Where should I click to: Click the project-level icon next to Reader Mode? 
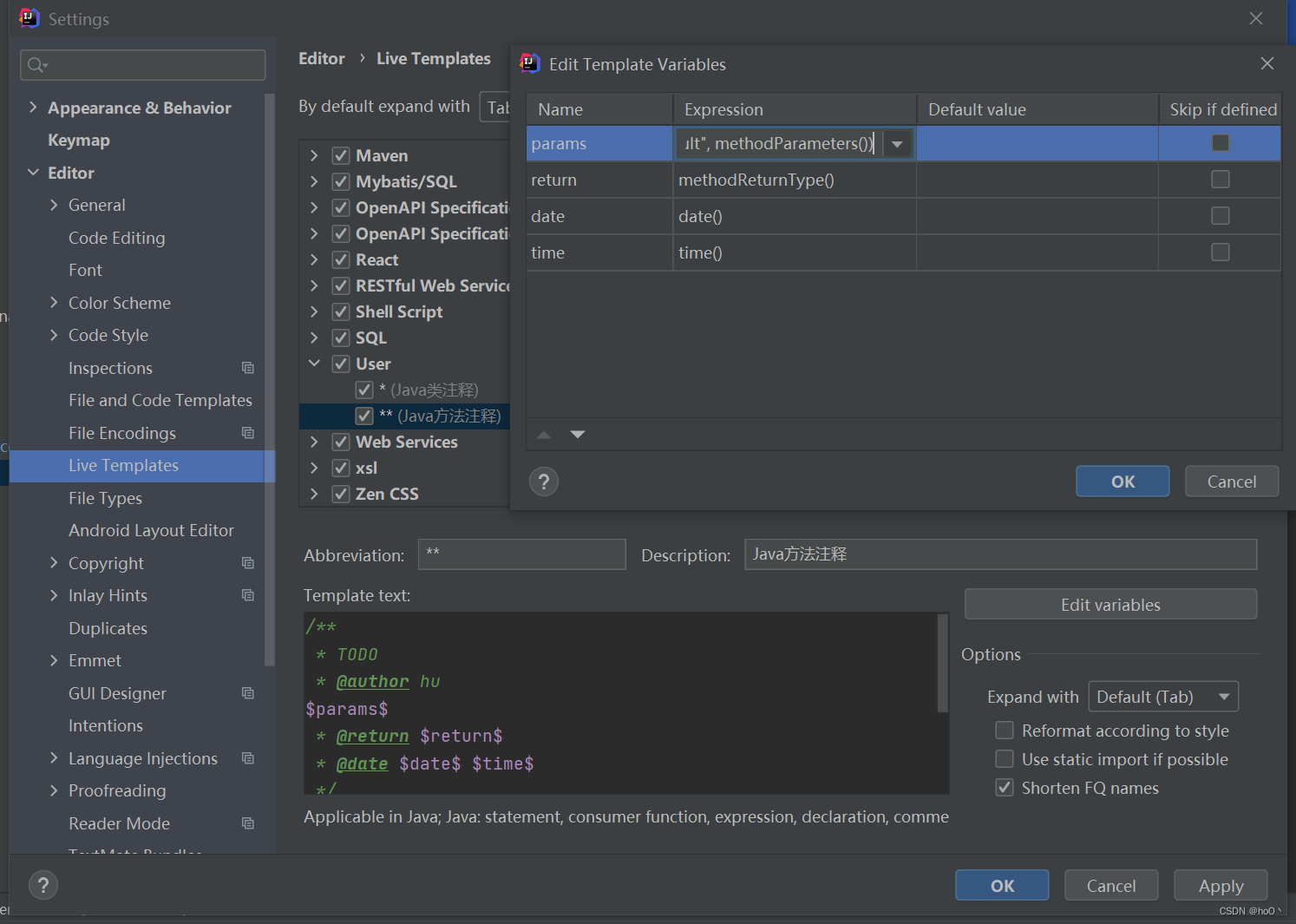(248, 823)
